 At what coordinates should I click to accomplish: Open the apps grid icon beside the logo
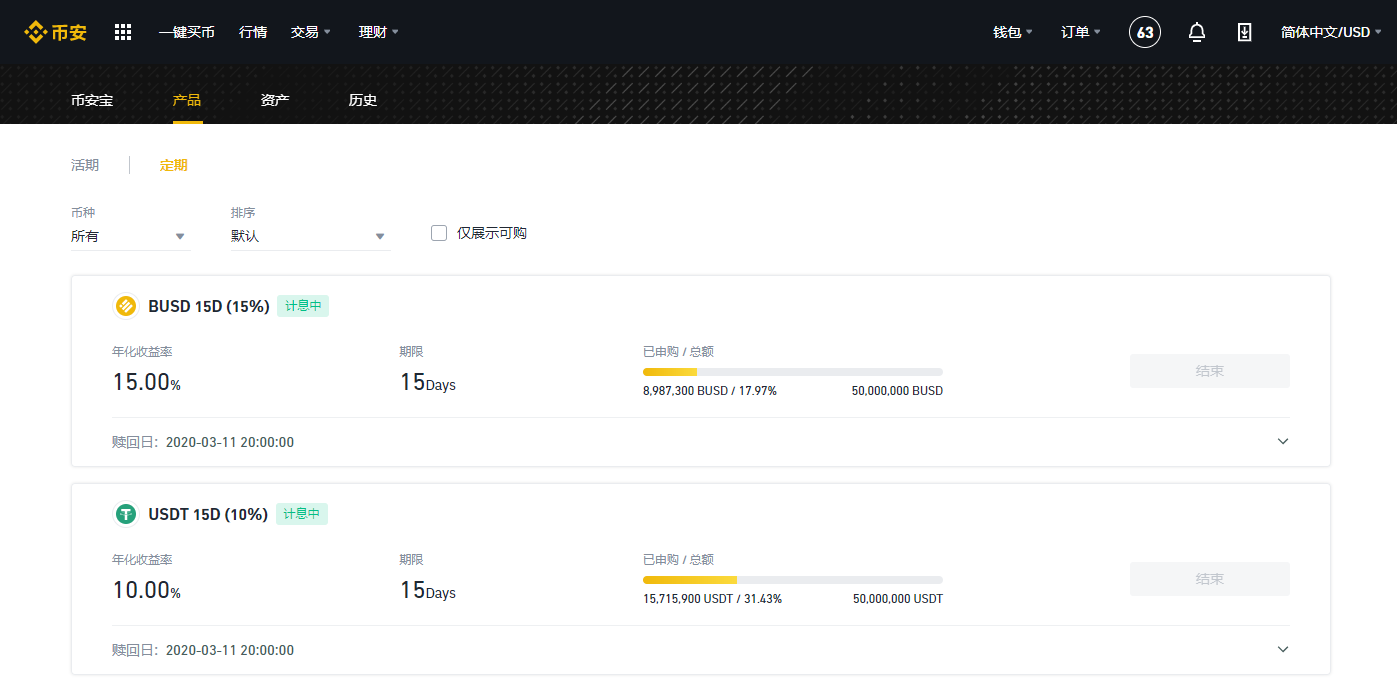[x=122, y=31]
